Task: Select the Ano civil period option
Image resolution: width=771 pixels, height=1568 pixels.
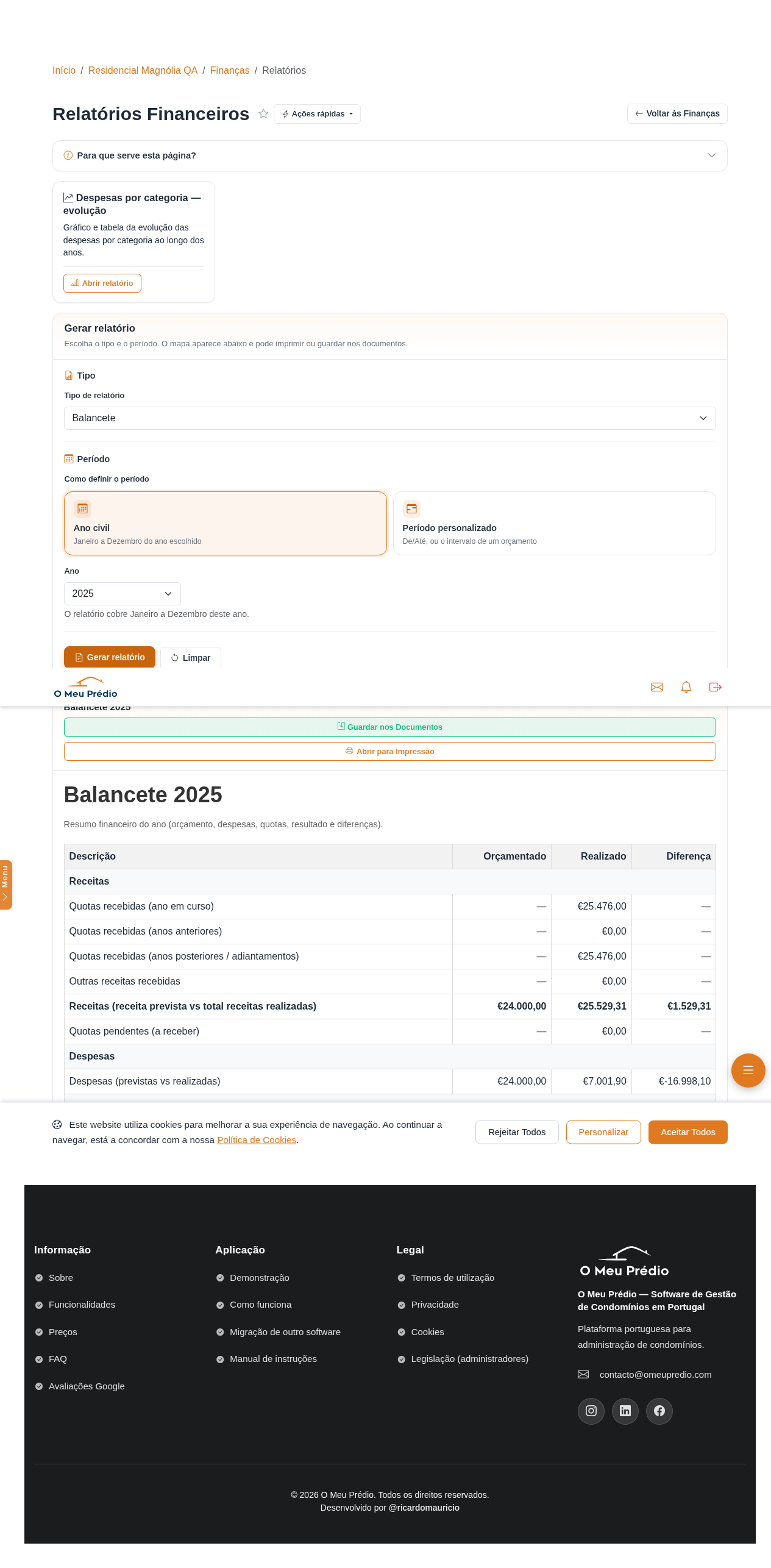Action: click(226, 523)
